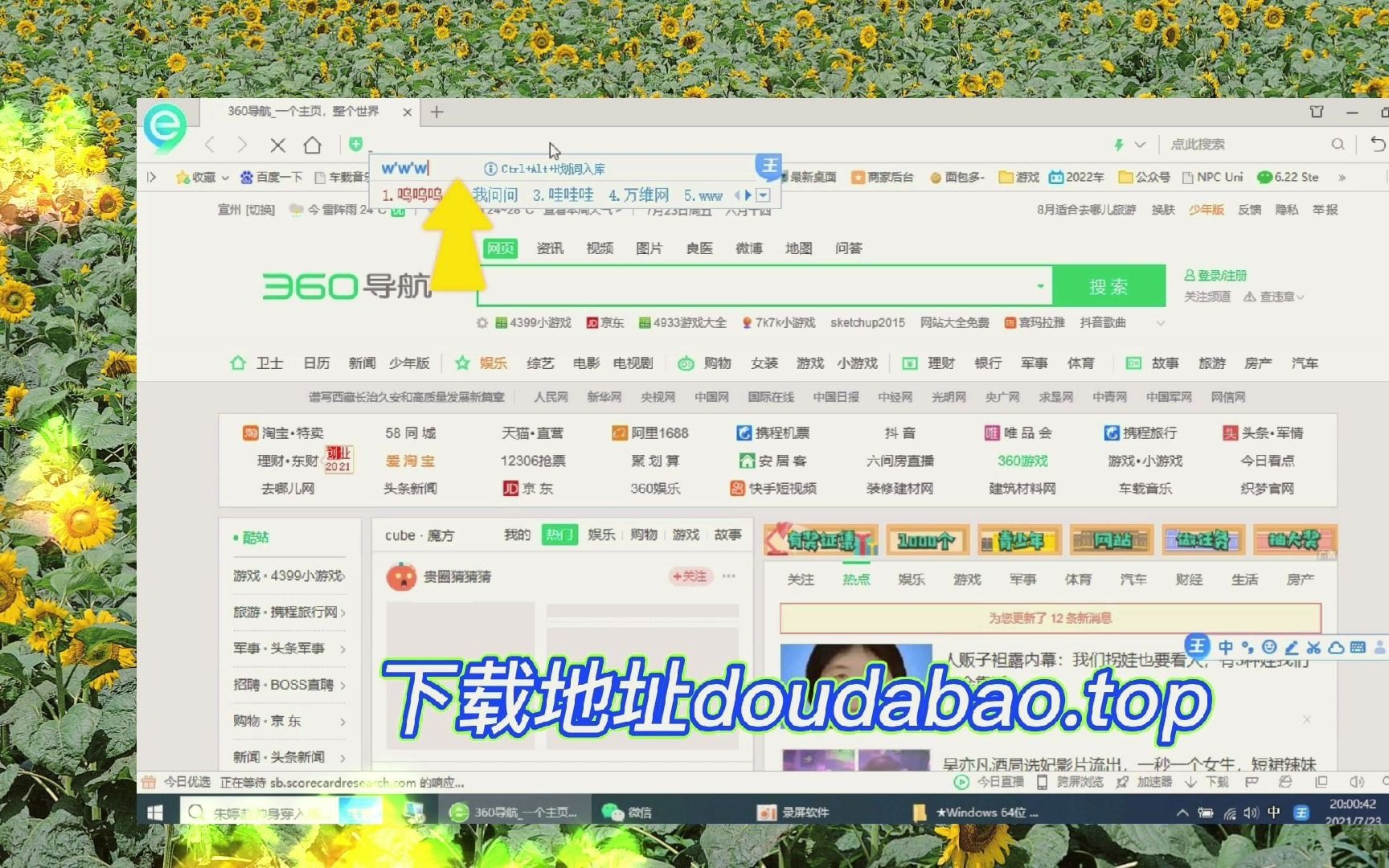Select the 军事 news tab
Screen dimensions: 1389x868
(x=1022, y=579)
